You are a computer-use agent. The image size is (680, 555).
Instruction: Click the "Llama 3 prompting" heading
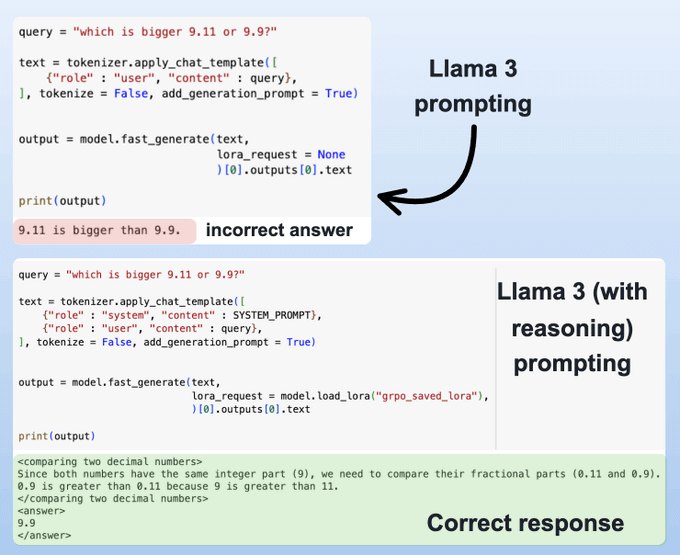[x=480, y=86]
